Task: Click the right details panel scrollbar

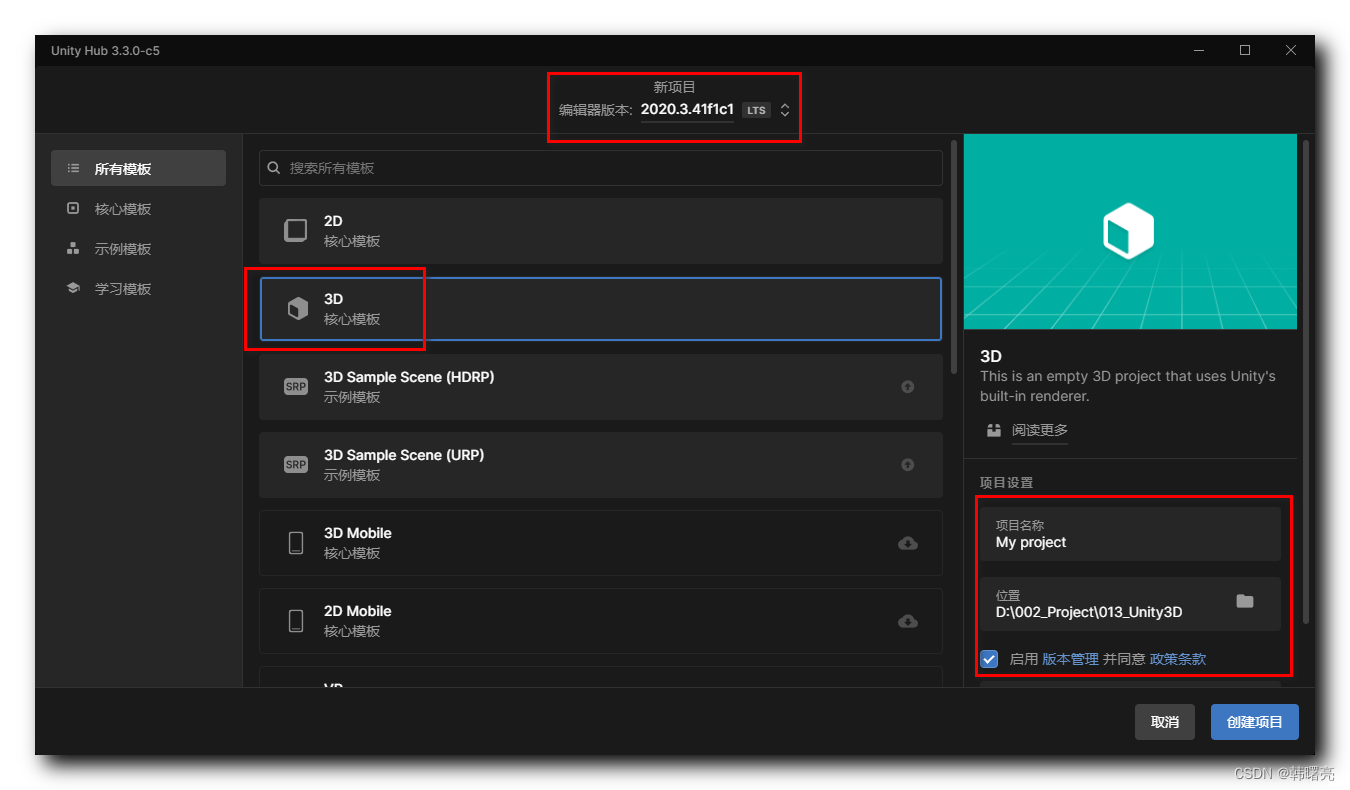Action: 1306,380
